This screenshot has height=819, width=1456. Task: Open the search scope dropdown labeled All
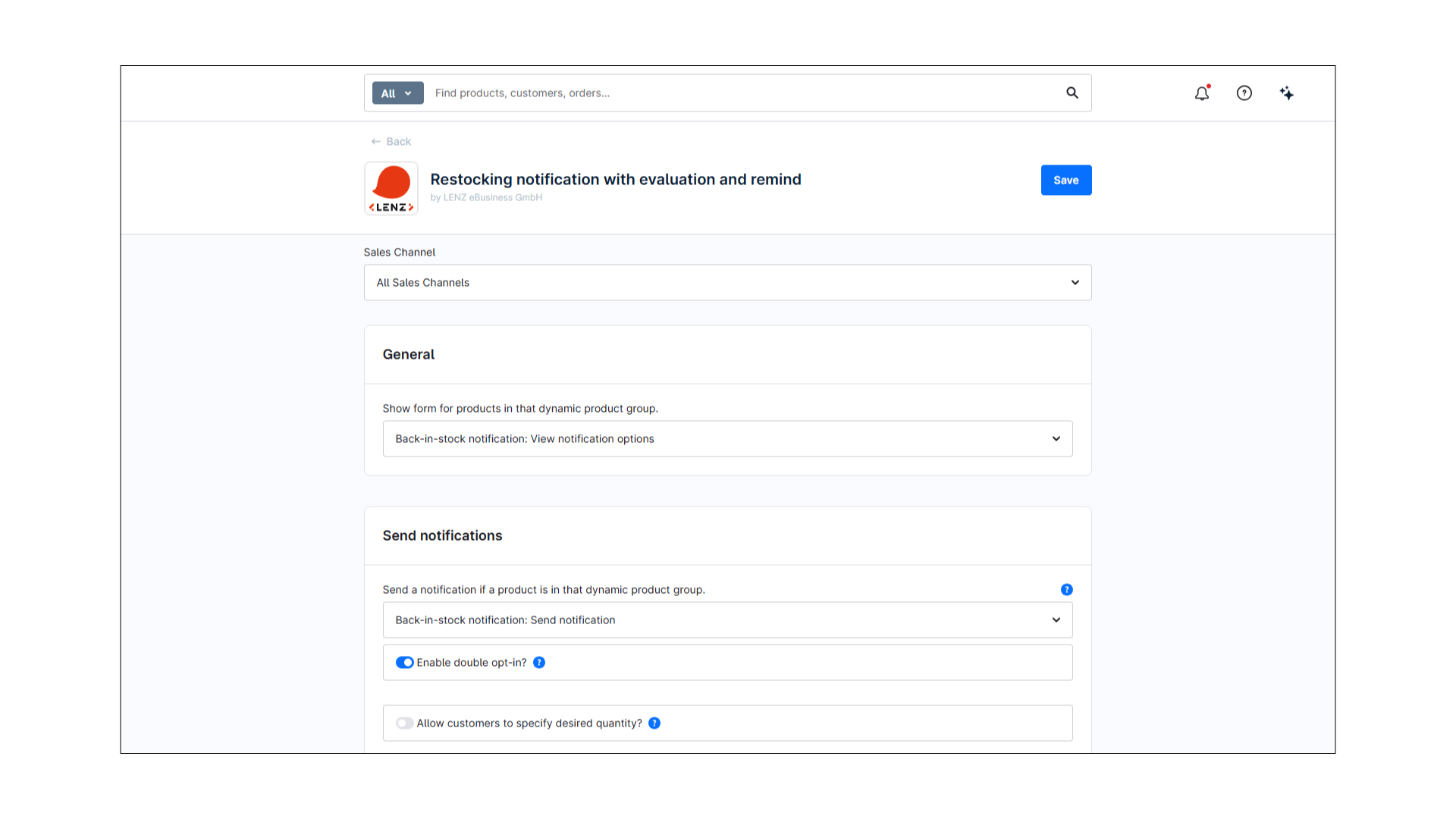click(397, 93)
